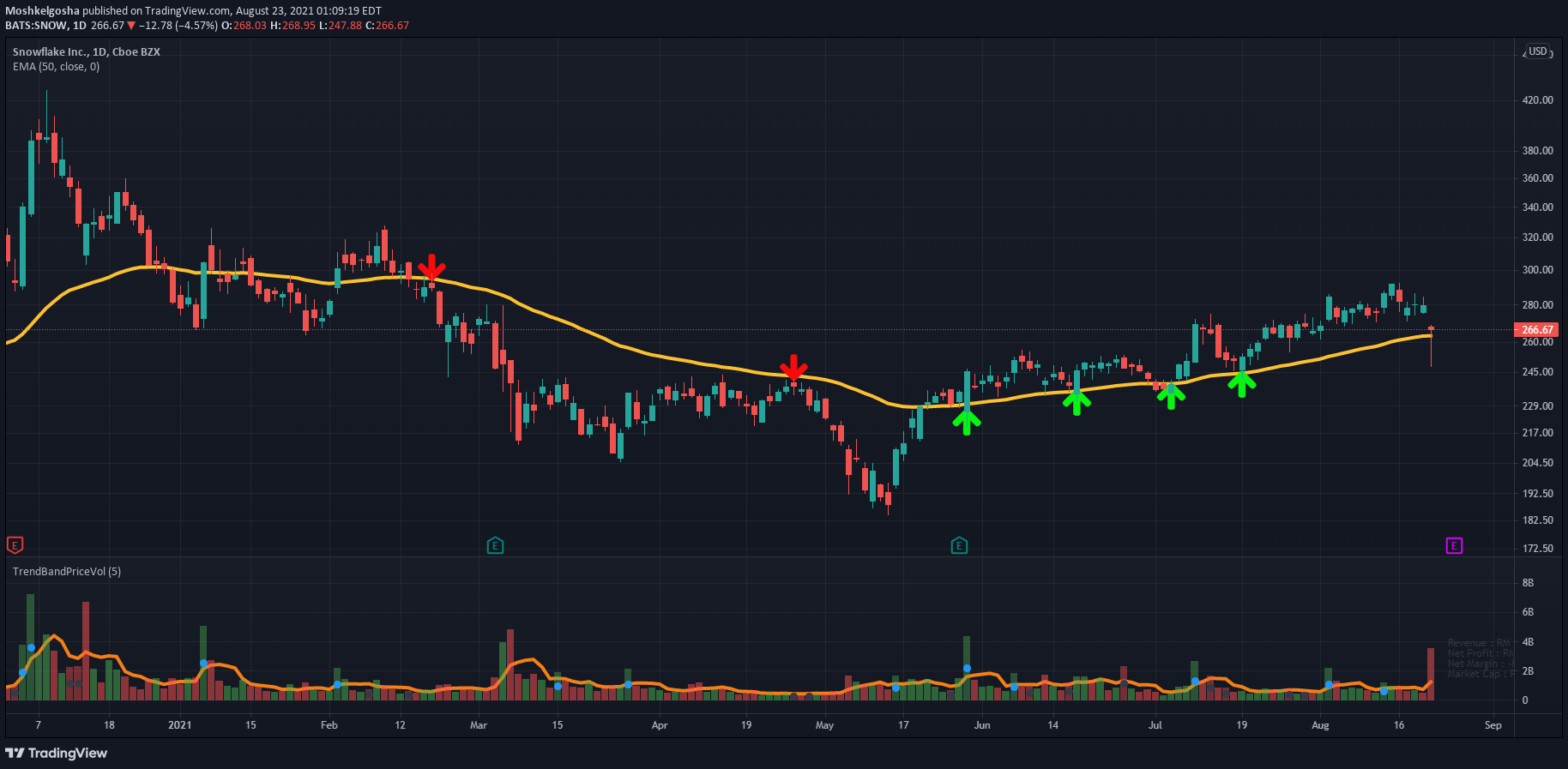The width and height of the screenshot is (1568, 769).
Task: Click the 380.00 price axis label
Action: (x=1538, y=151)
